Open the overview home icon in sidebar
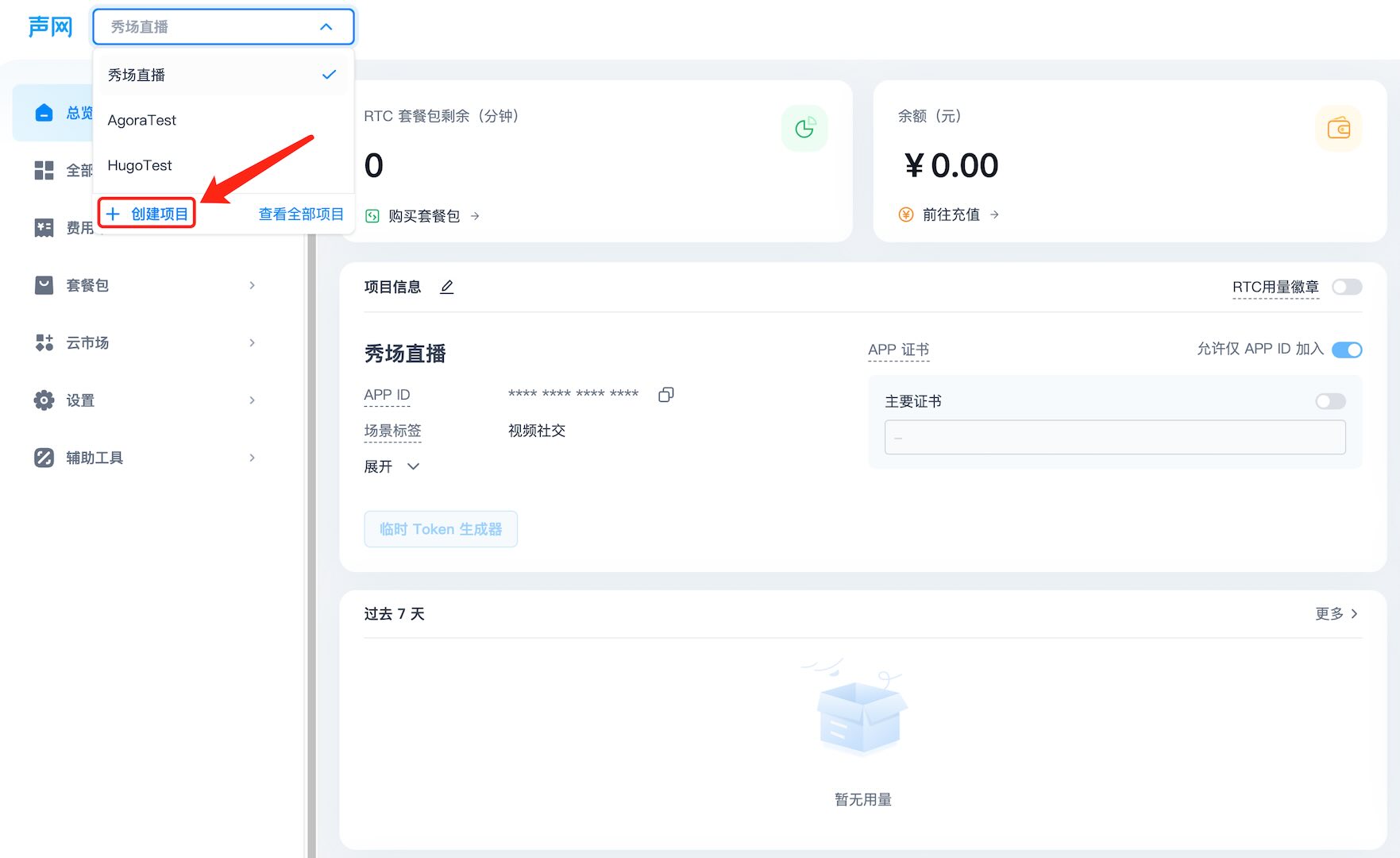The image size is (1400, 858). [x=44, y=113]
